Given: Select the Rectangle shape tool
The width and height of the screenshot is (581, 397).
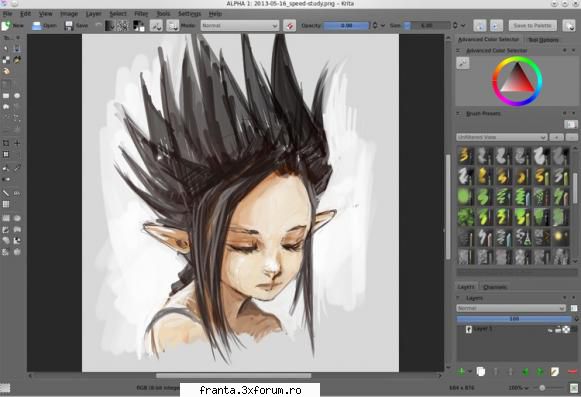Looking at the screenshot, I should 6,96.
